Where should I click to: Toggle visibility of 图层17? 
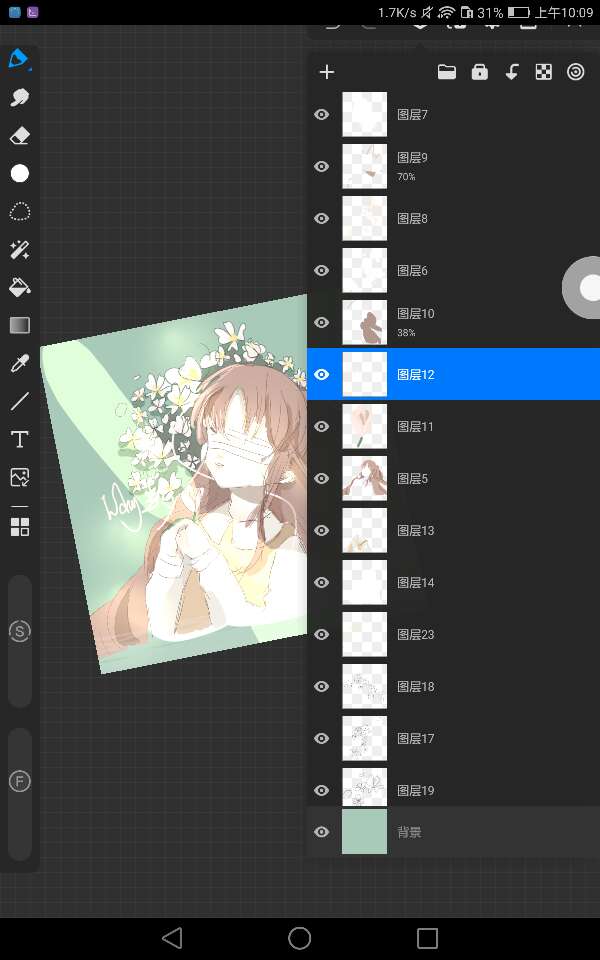click(x=321, y=739)
